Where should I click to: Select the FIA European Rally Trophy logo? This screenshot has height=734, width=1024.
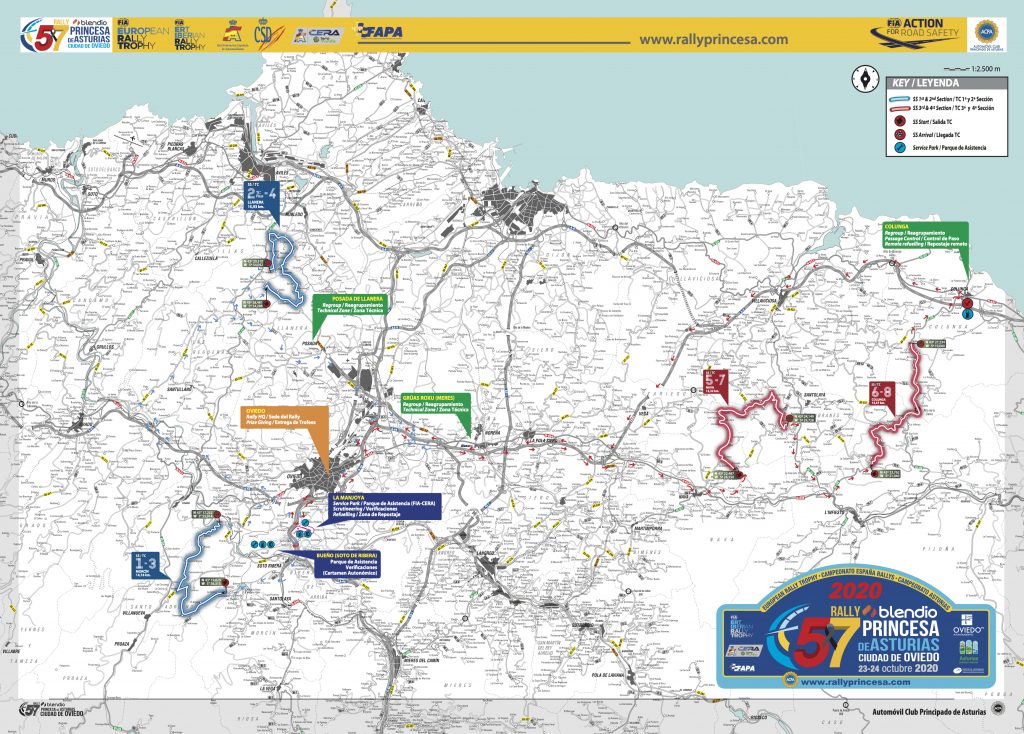(x=139, y=34)
